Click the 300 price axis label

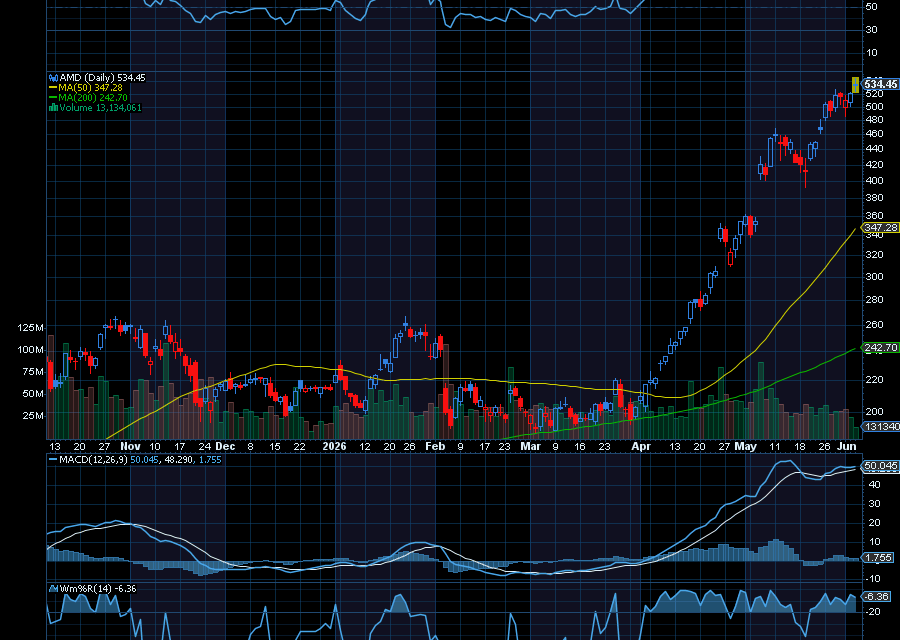click(874, 276)
